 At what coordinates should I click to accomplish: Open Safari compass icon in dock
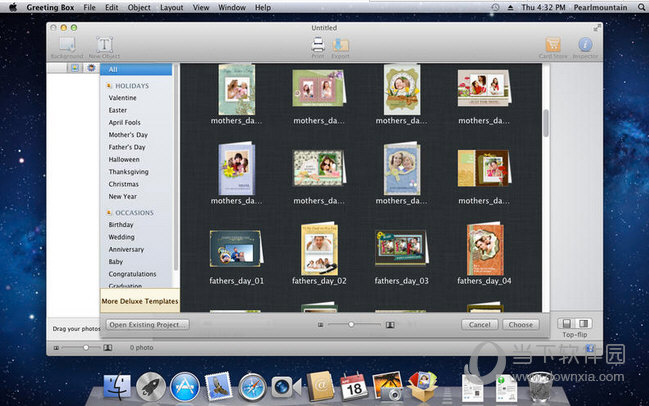click(252, 387)
